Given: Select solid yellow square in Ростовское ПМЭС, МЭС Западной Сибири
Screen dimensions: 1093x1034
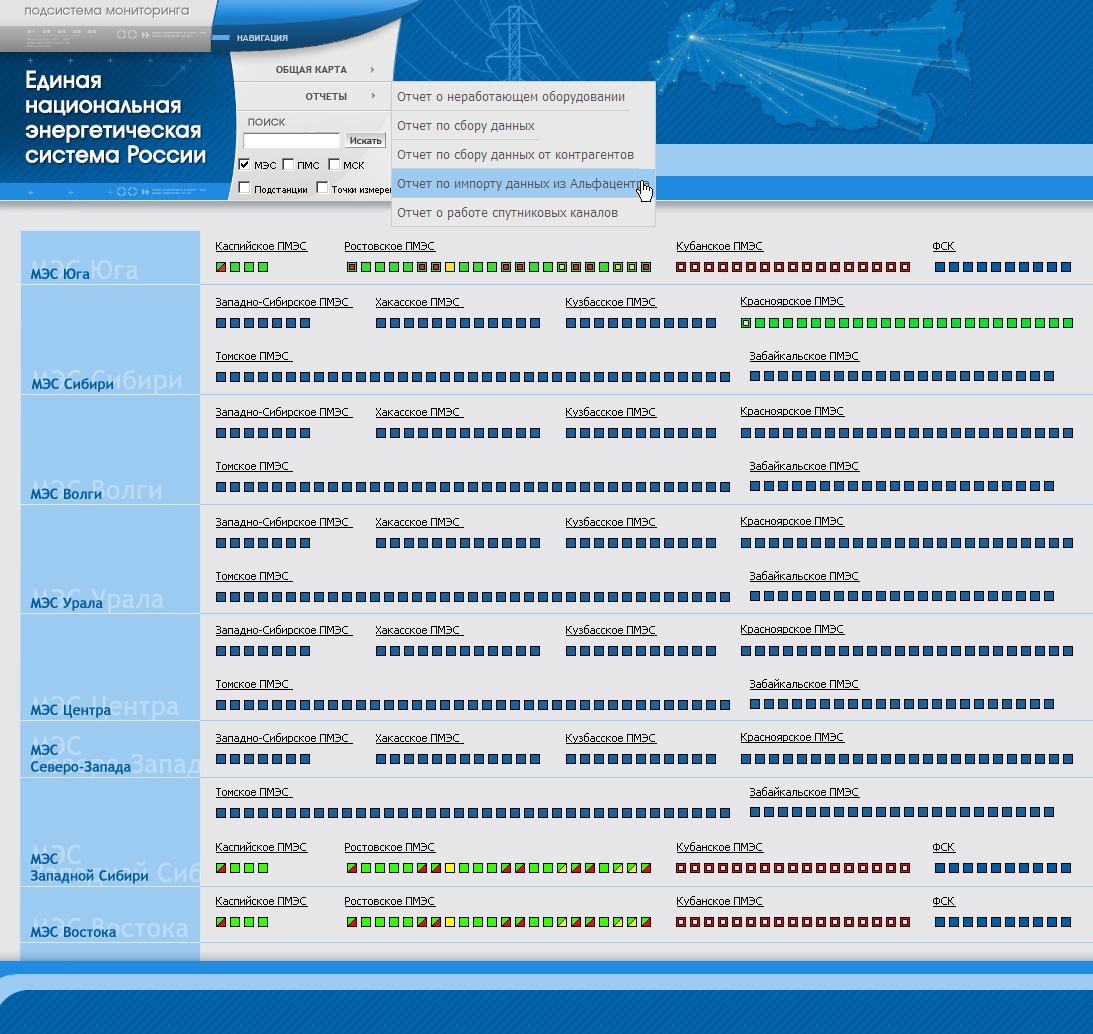Looking at the screenshot, I should (450, 868).
